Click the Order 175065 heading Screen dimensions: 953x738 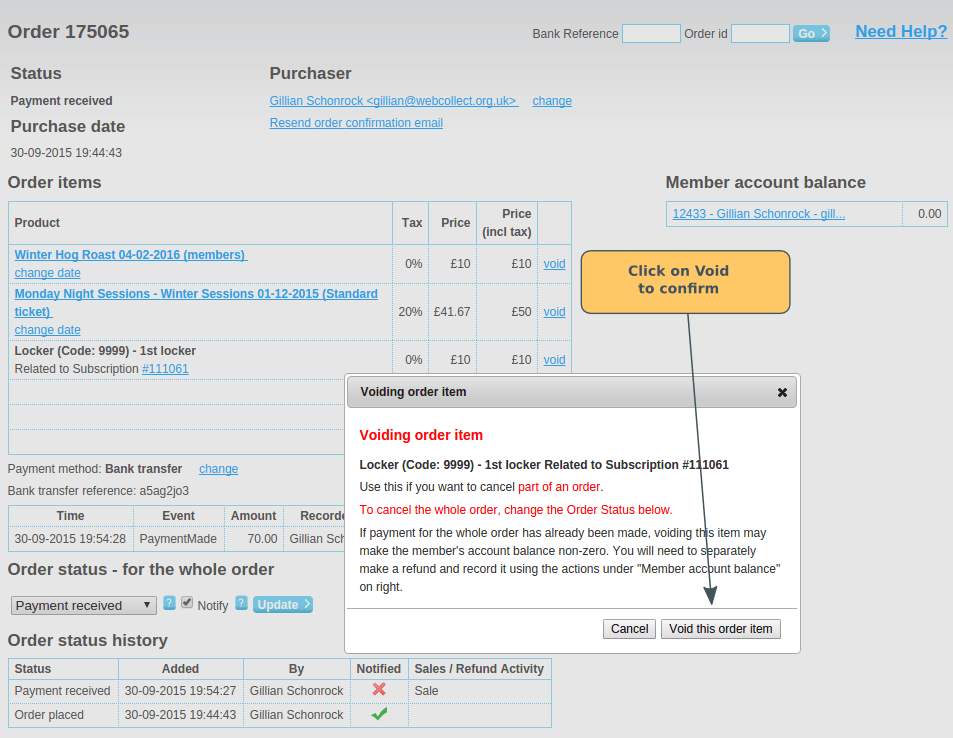(68, 32)
